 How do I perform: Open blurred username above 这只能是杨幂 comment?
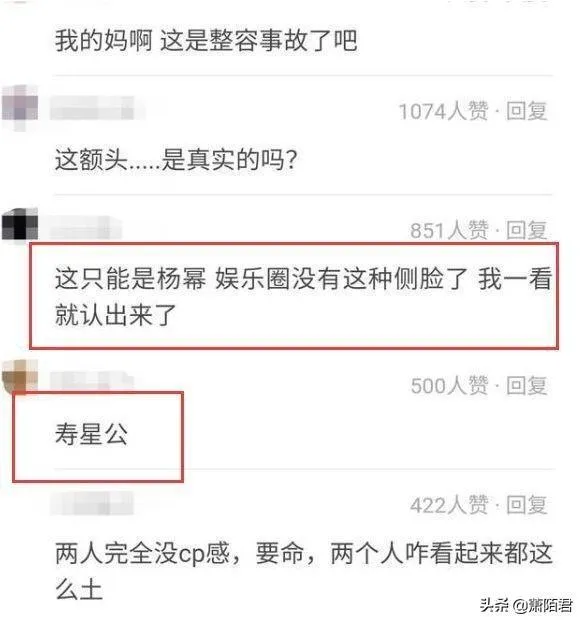(85, 227)
